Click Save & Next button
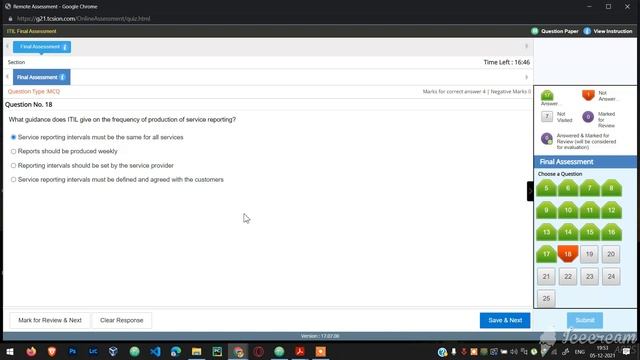The height and width of the screenshot is (360, 640). click(505, 320)
